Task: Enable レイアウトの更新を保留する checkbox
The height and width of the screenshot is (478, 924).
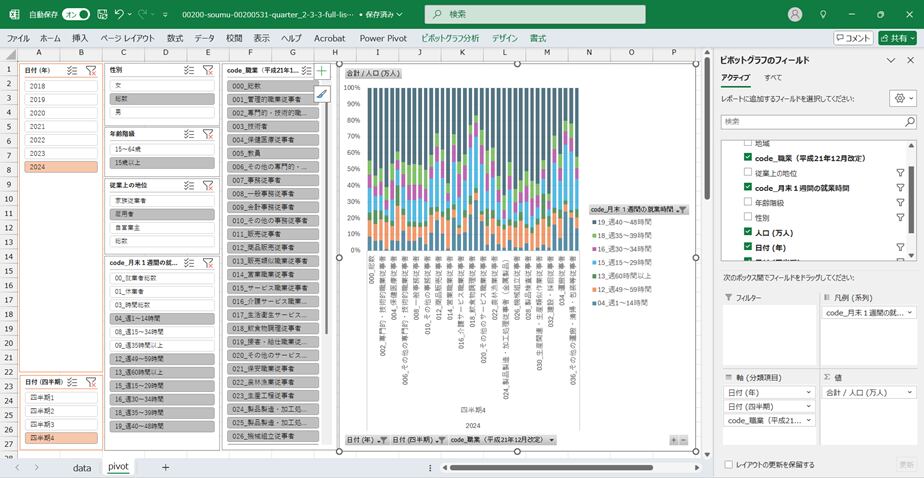Action: tap(728, 464)
